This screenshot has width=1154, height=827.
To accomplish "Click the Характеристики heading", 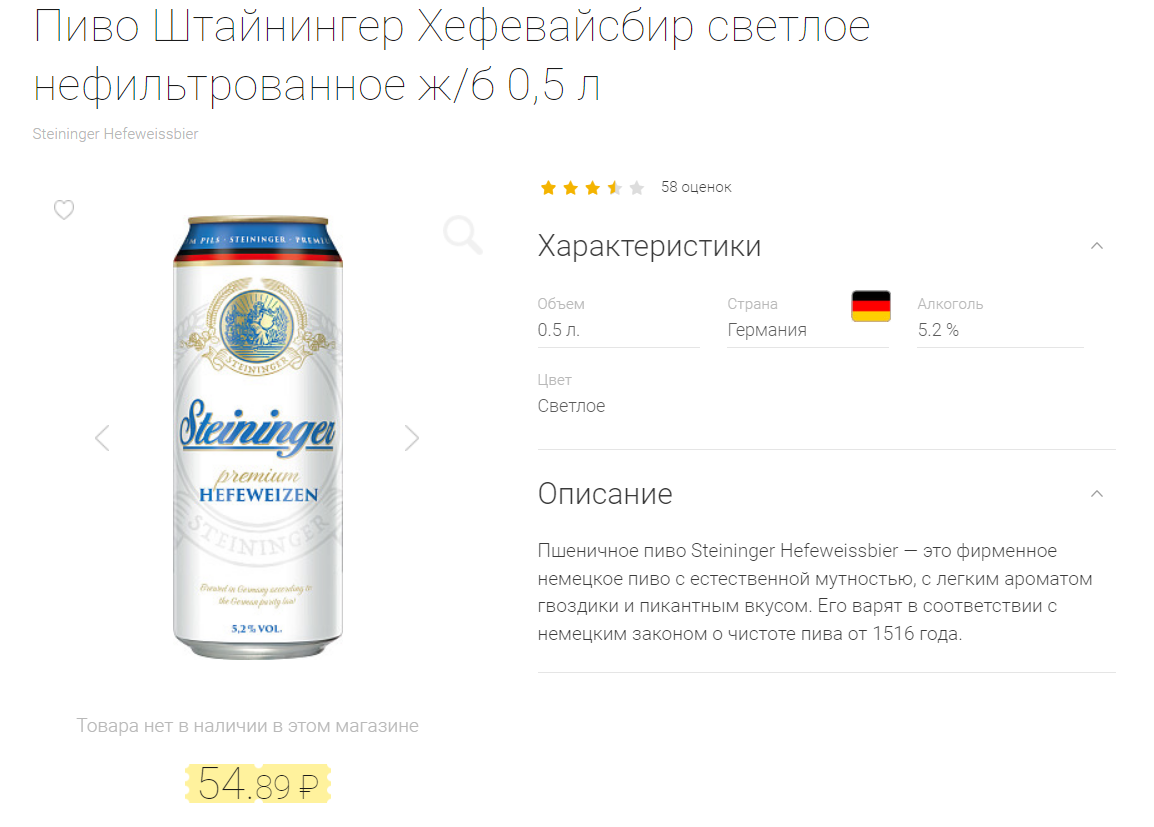I will point(649,246).
